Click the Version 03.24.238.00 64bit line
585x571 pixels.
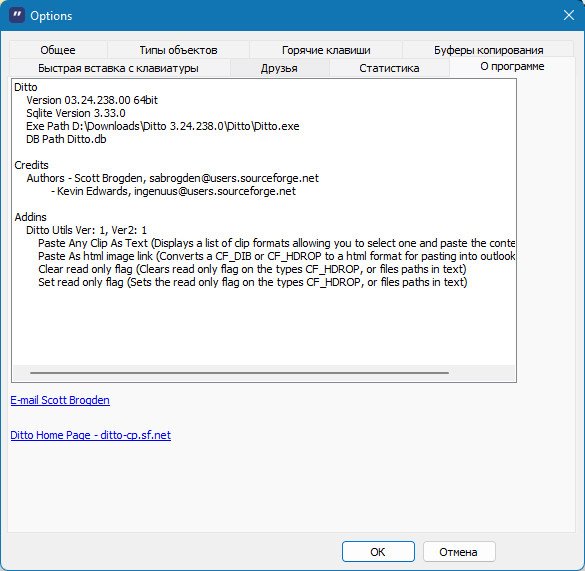click(92, 100)
